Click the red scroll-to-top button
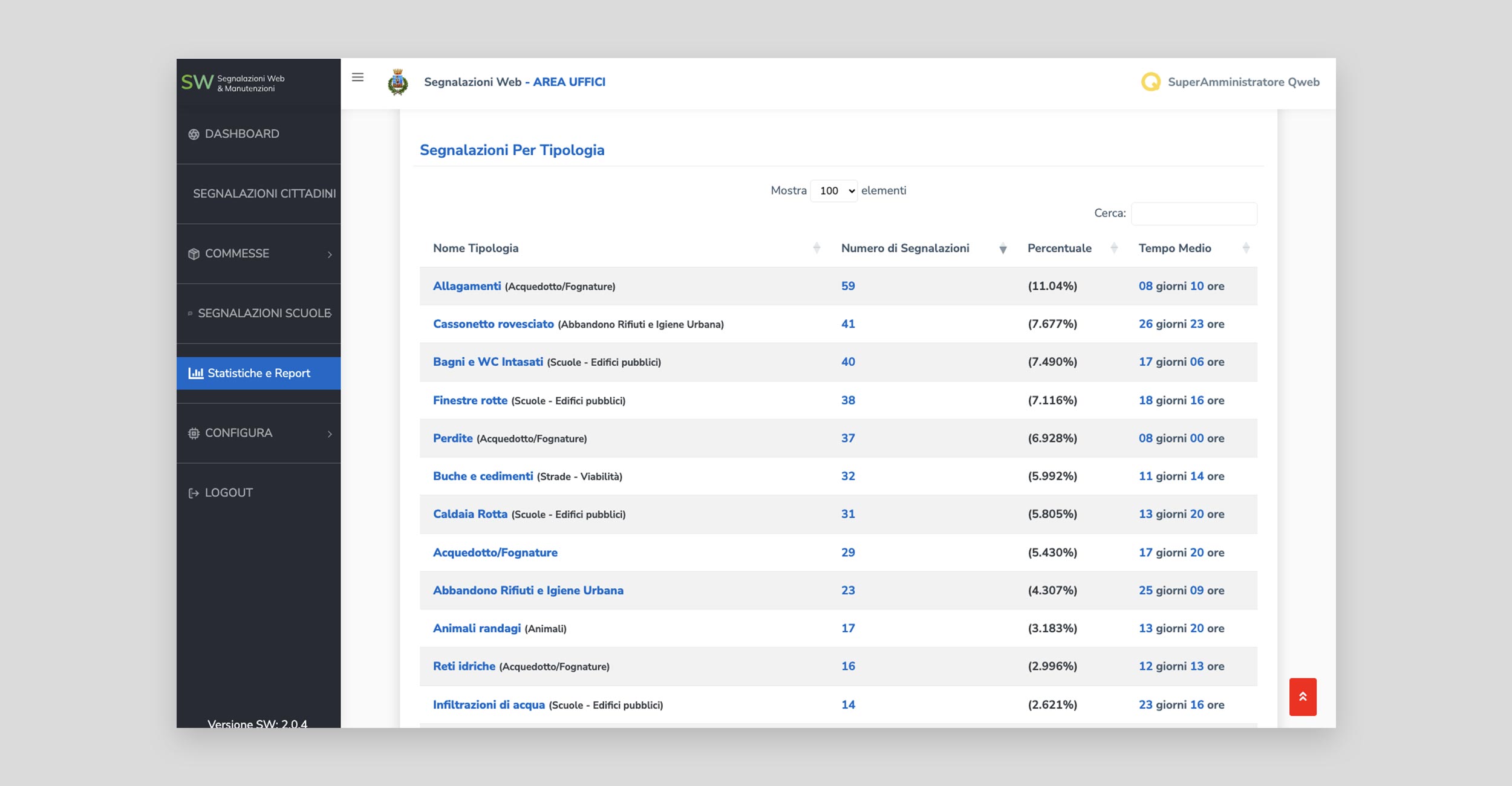The height and width of the screenshot is (786, 1512). pos(1302,697)
